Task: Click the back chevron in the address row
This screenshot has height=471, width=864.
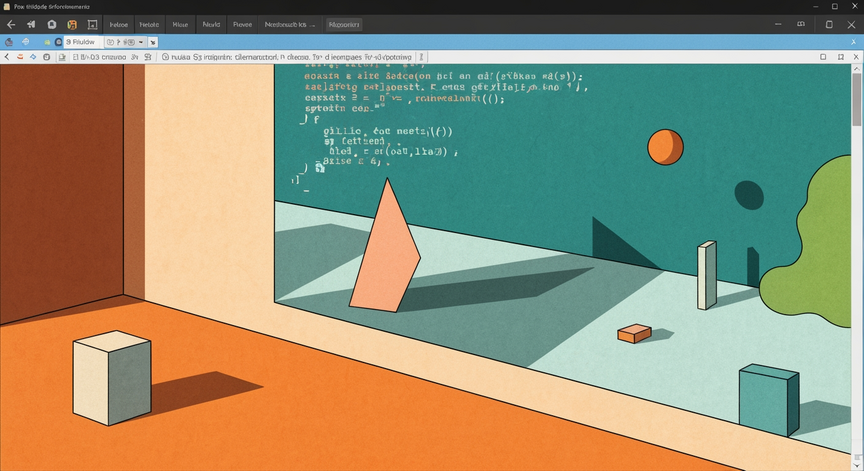Action: tap(7, 57)
